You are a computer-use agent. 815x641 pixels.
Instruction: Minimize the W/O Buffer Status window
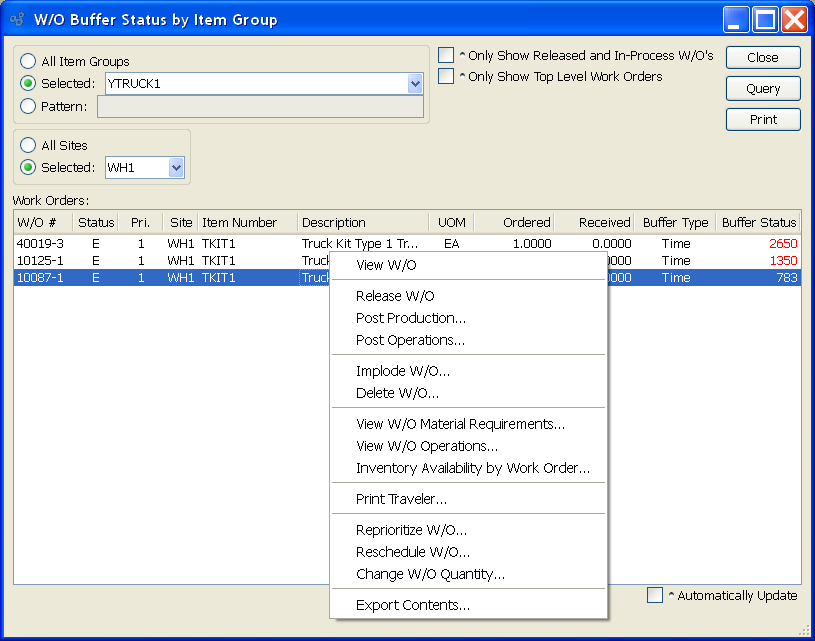[737, 19]
